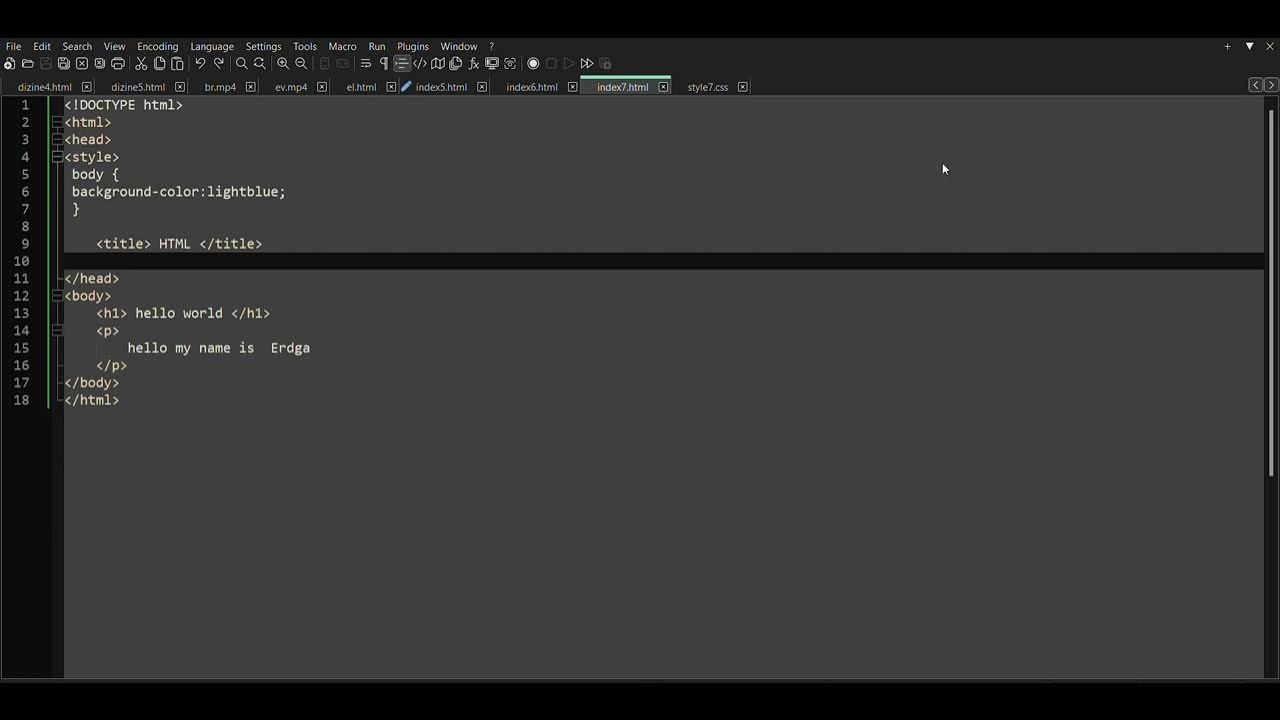Close the ev.mp4 tab
This screenshot has height=720, width=1280.
[322, 87]
